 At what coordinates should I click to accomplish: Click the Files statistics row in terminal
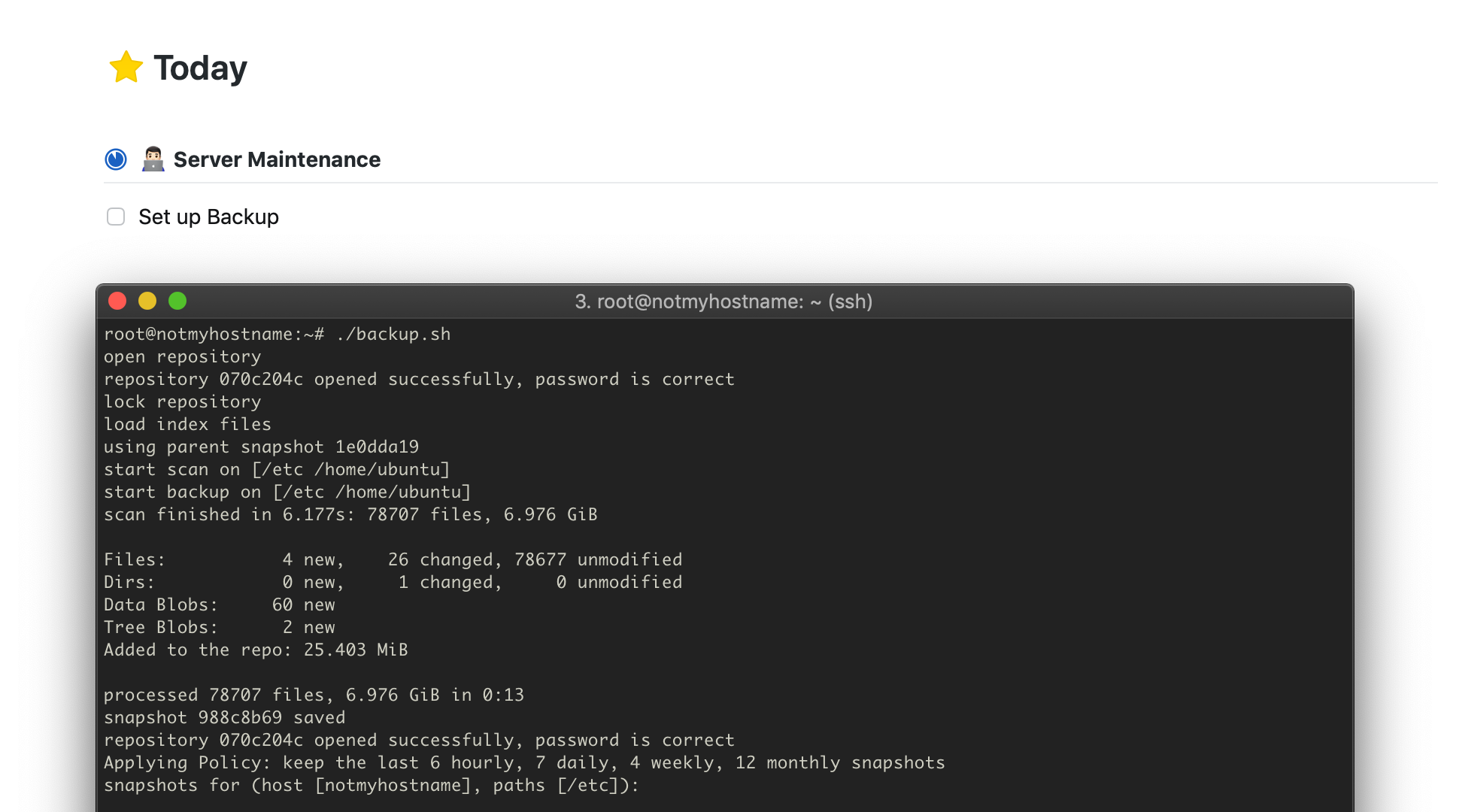click(393, 560)
